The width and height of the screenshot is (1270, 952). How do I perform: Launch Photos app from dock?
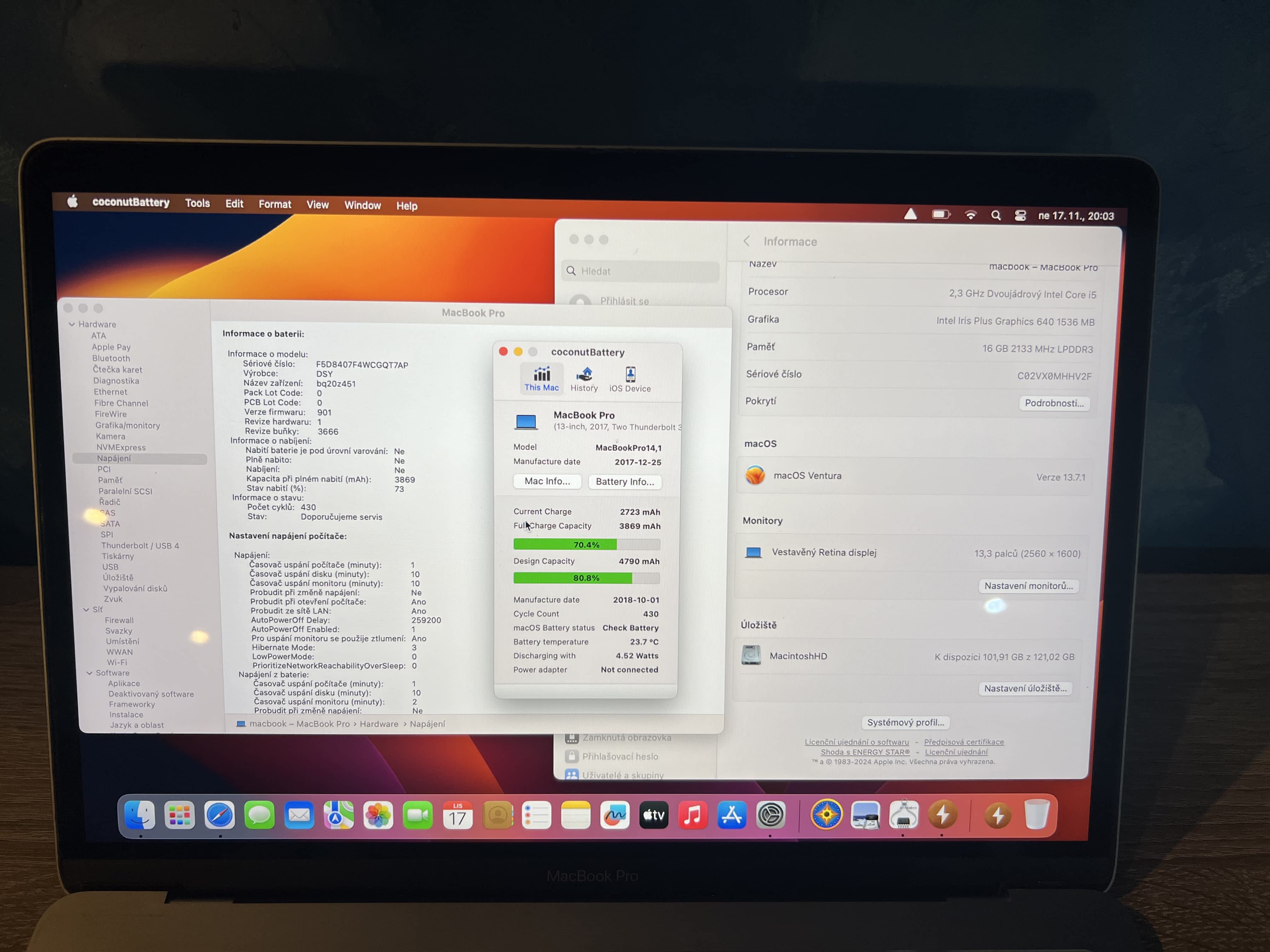(378, 815)
